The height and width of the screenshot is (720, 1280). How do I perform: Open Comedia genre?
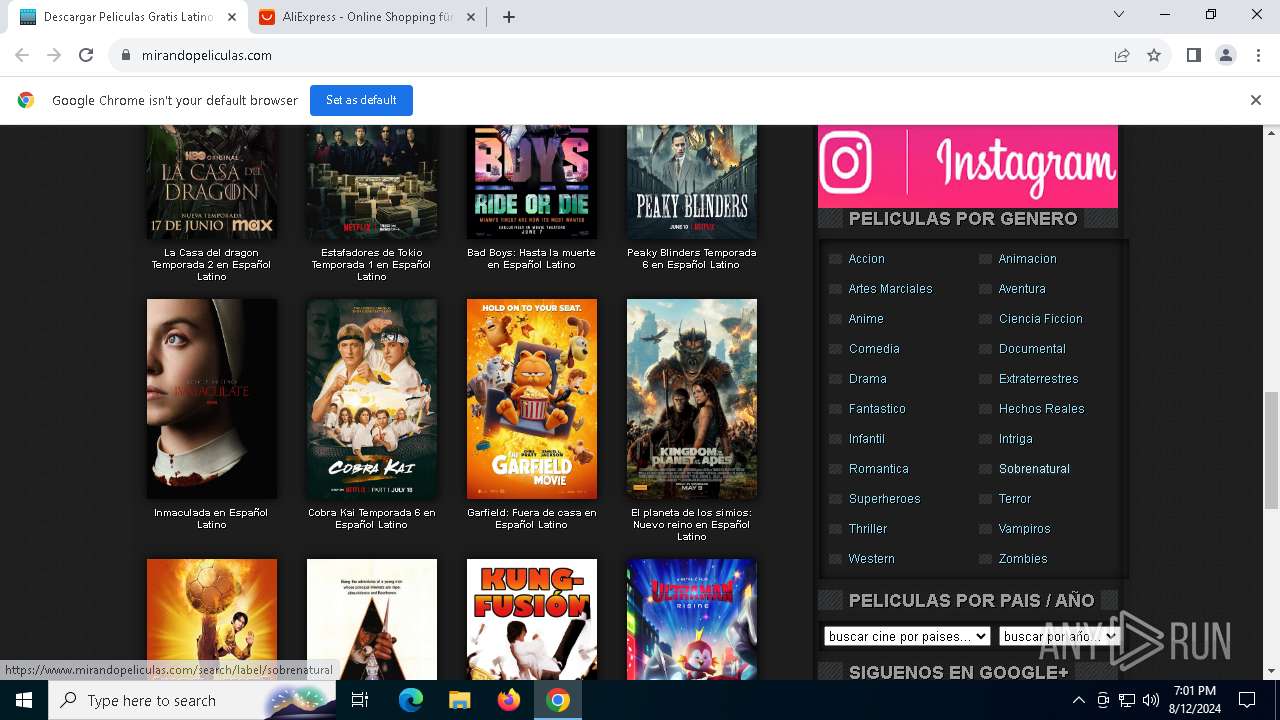[x=874, y=349]
